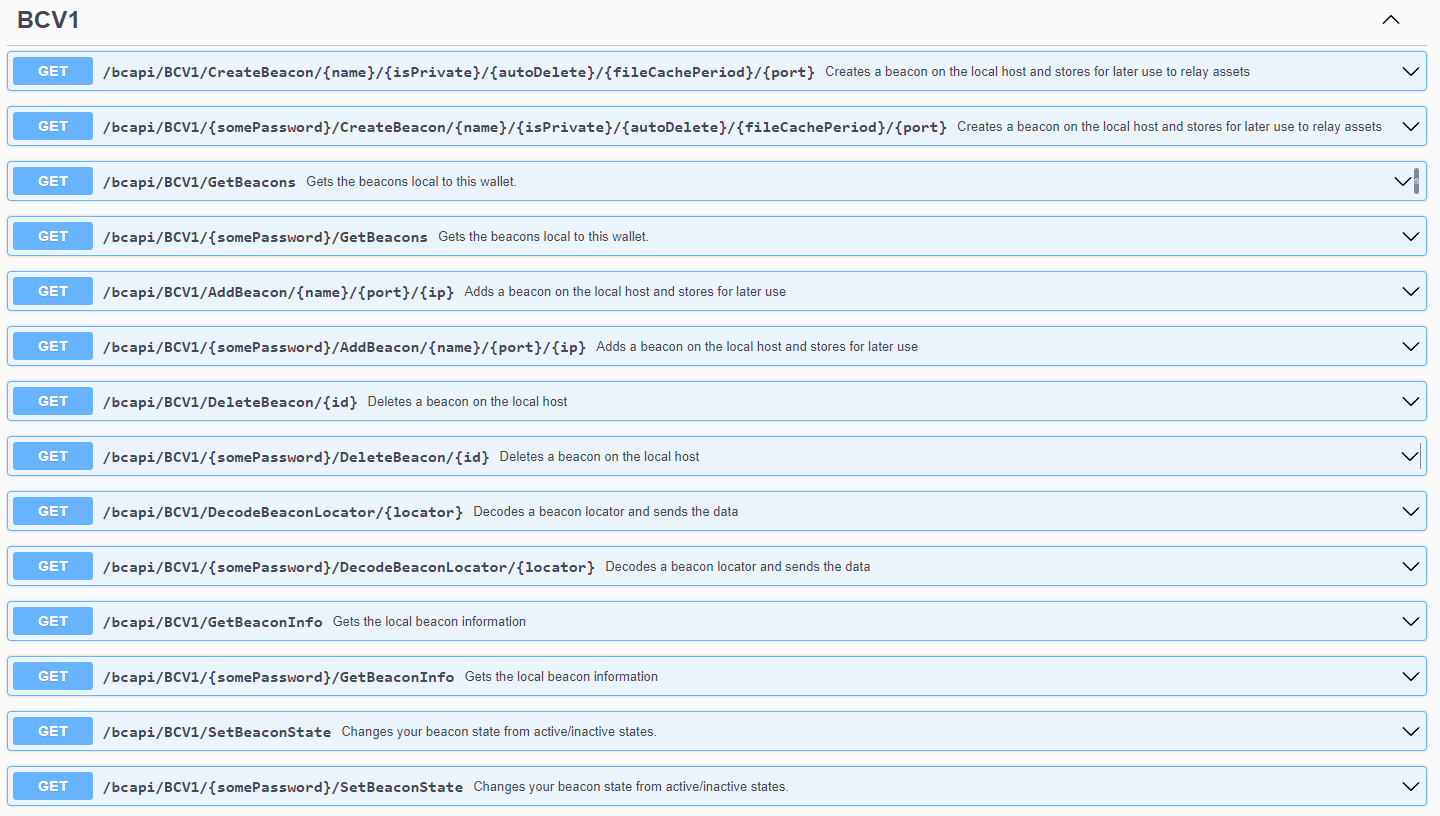Image resolution: width=1440 pixels, height=816 pixels.
Task: Select path /bcapi/BCV1/DeleteBeacon/{id}
Action: pos(230,402)
